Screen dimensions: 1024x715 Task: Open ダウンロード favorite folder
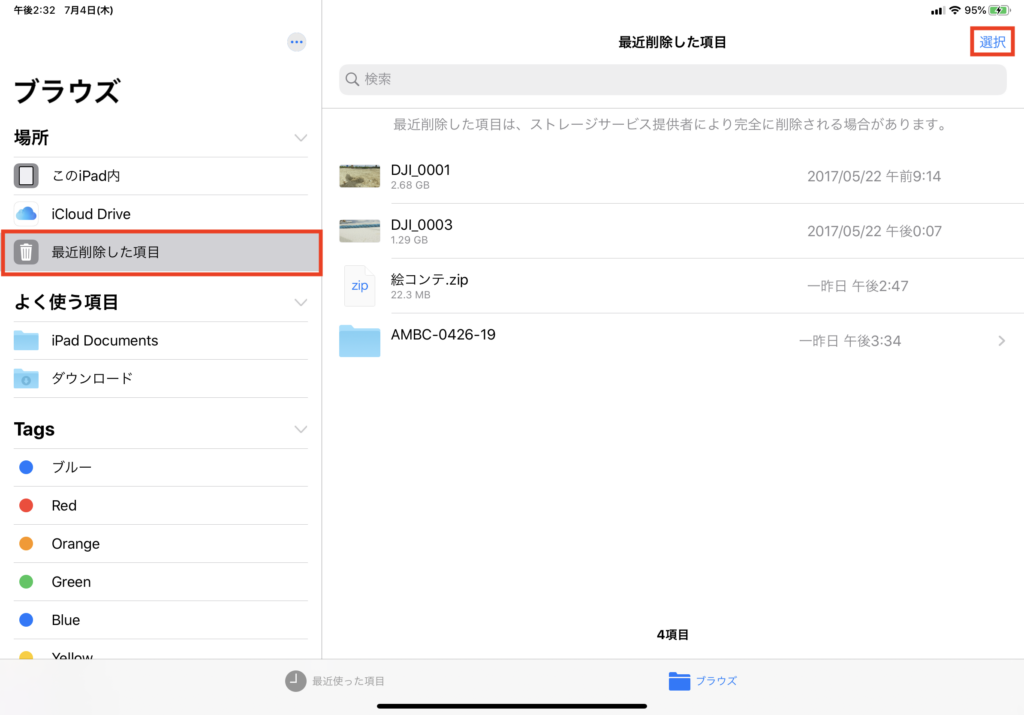(x=161, y=379)
